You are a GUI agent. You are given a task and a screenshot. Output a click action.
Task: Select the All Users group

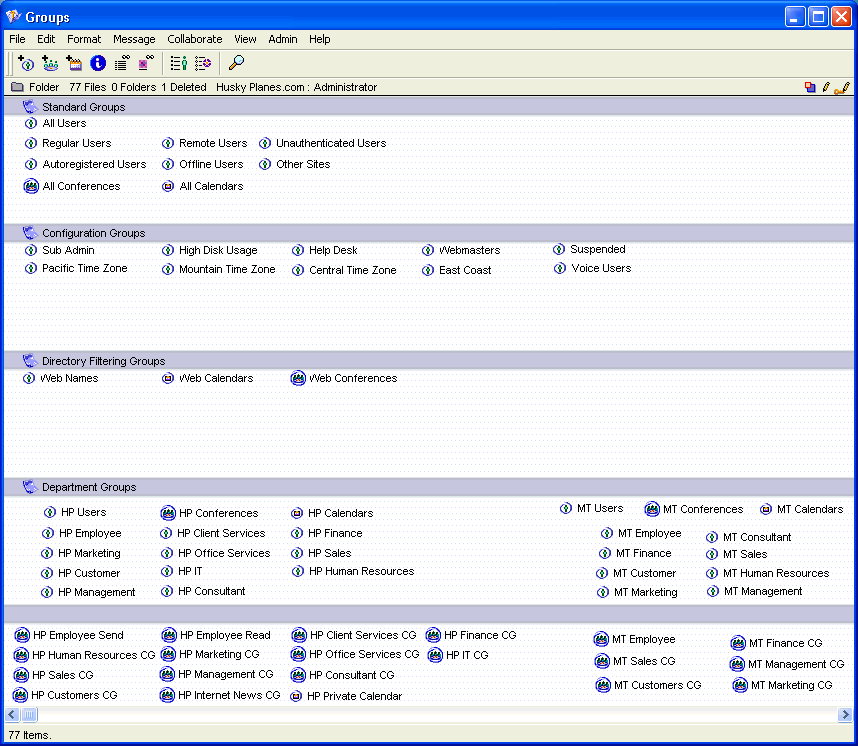click(x=64, y=123)
